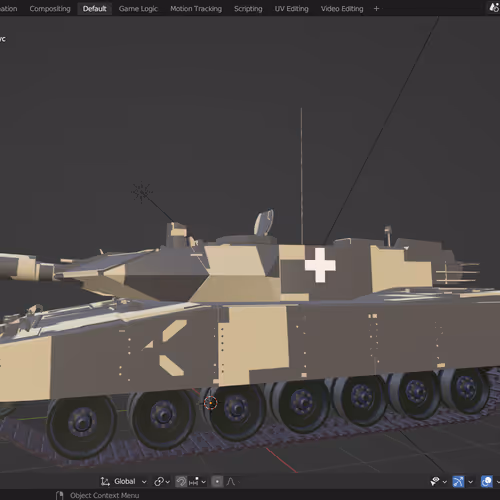Expand the gizmo options dropdown arrow
The width and height of the screenshot is (500, 500).
coord(470,481)
